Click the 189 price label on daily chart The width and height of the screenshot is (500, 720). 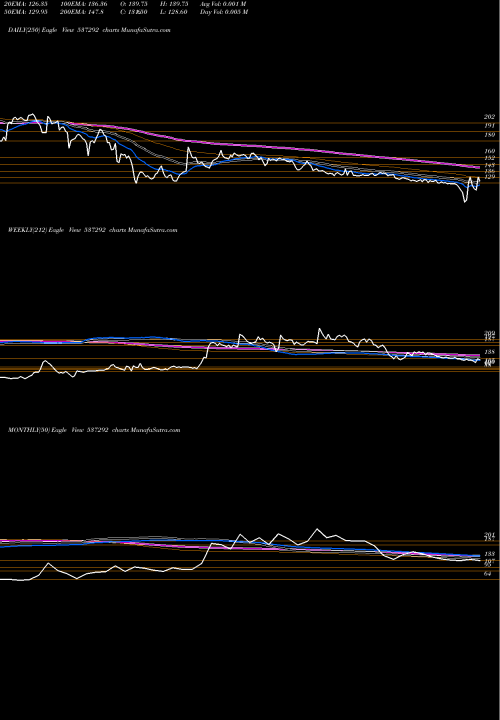click(x=489, y=135)
